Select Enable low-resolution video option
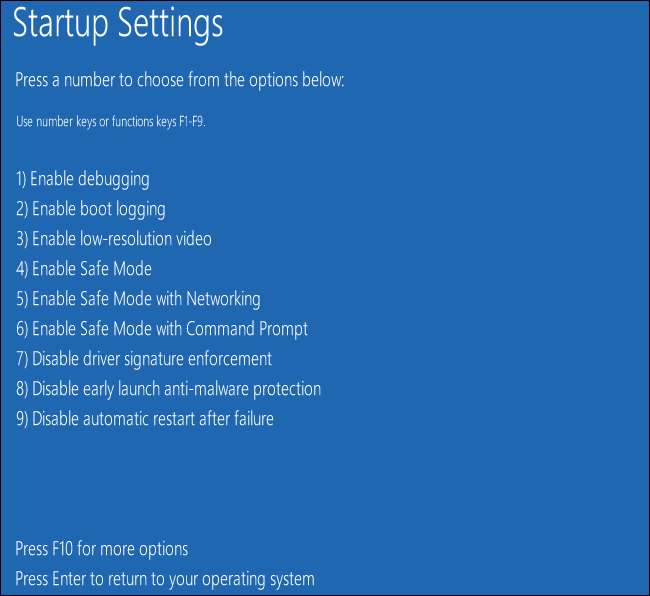This screenshot has height=596, width=650. point(114,239)
